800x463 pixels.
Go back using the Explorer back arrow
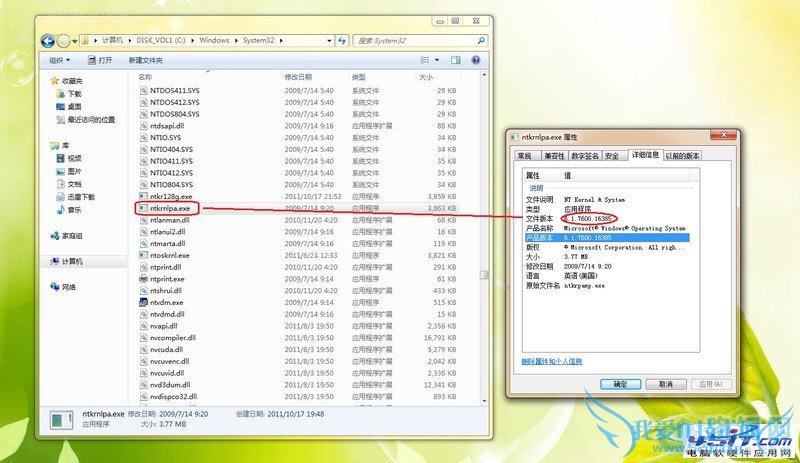[x=47, y=41]
